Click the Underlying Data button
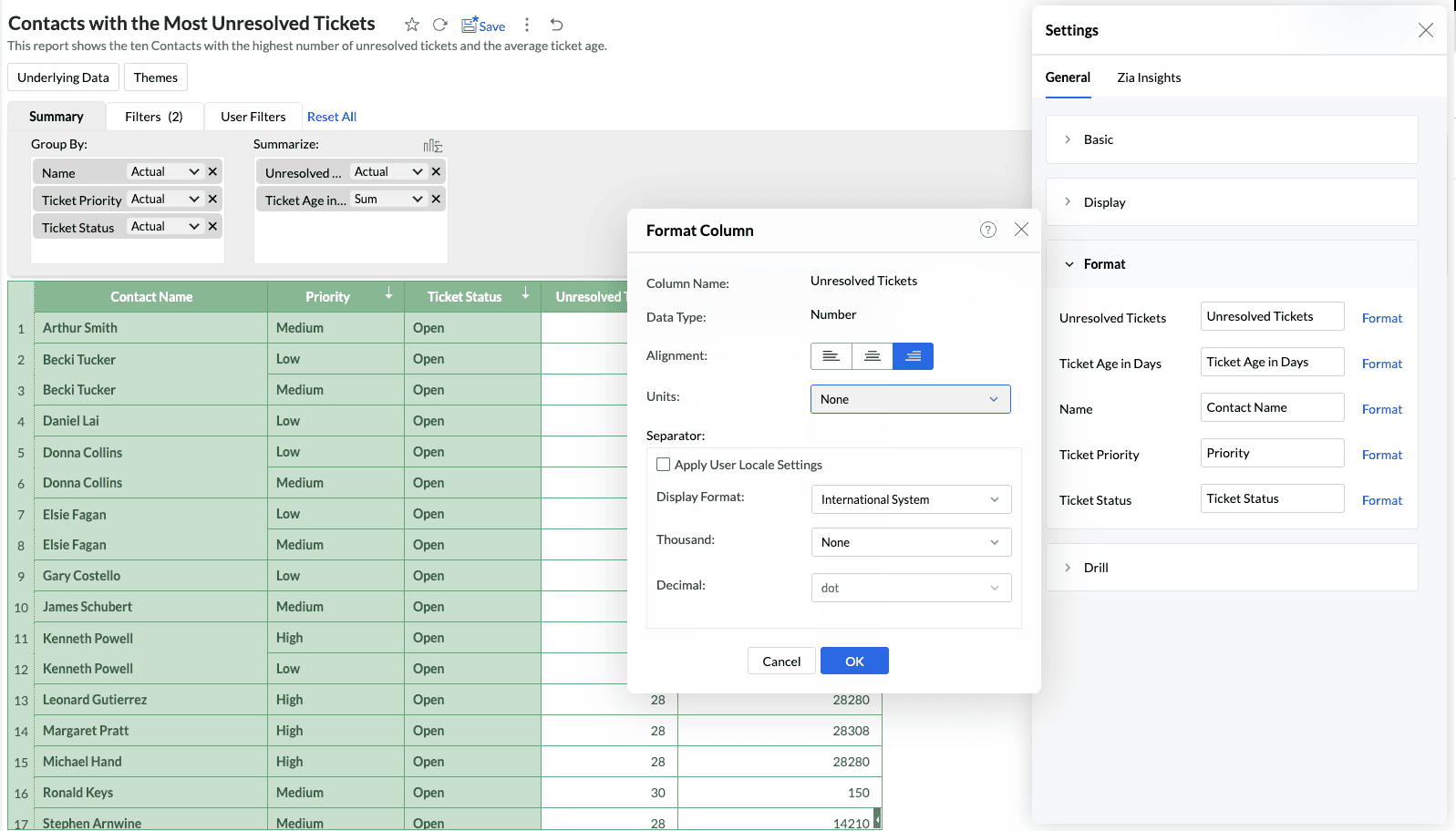 (63, 77)
